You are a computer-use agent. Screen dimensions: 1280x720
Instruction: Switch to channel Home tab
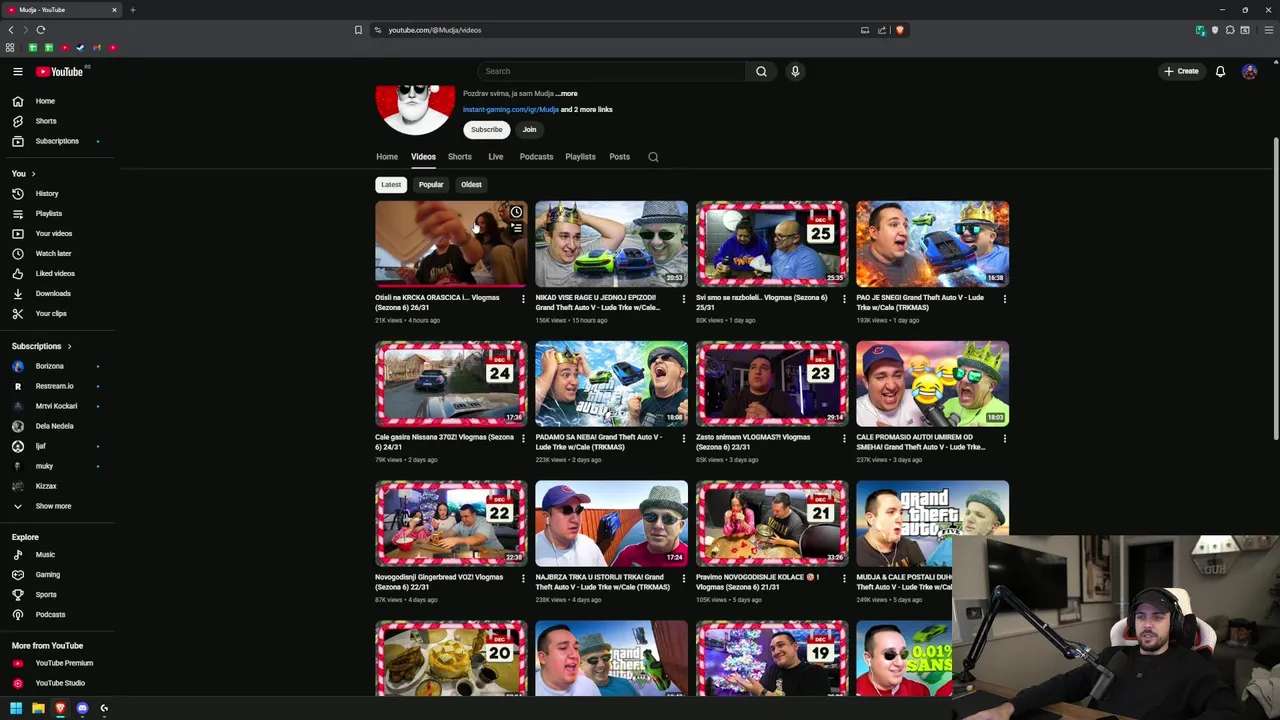pyautogui.click(x=387, y=157)
